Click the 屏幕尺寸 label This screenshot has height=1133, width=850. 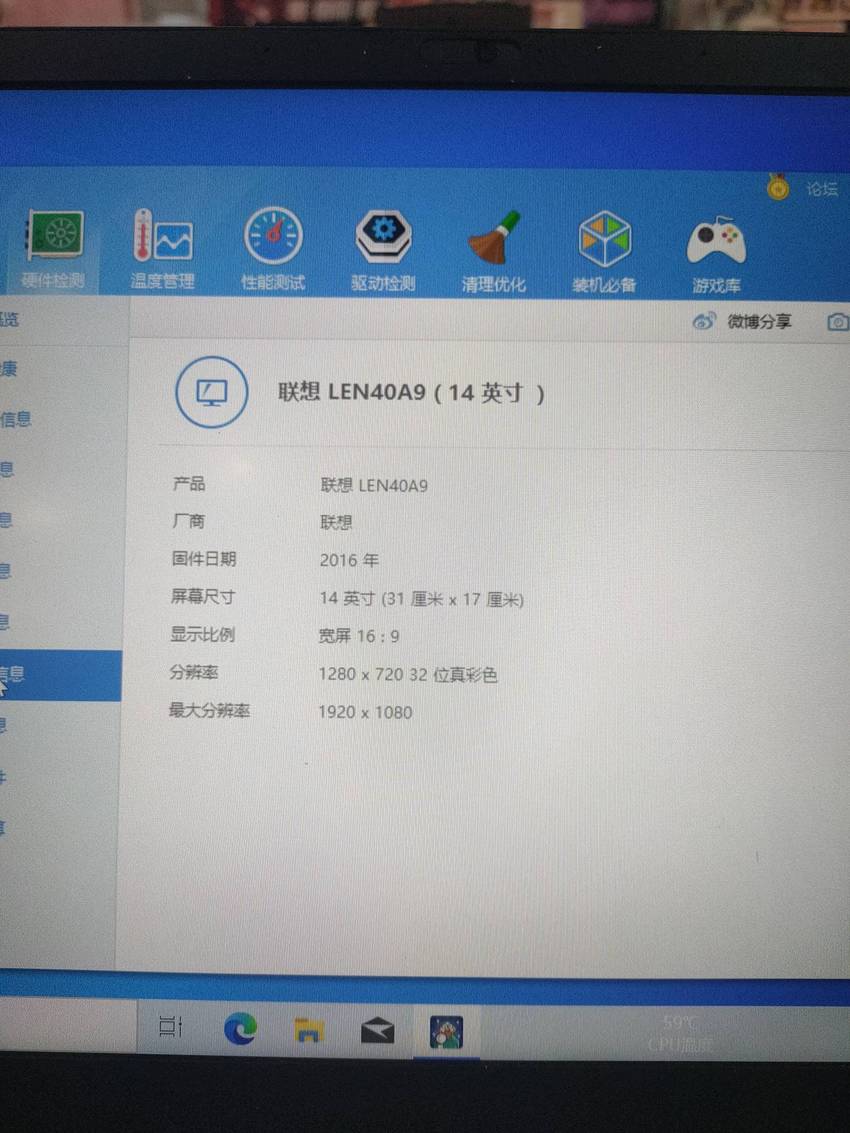point(202,596)
